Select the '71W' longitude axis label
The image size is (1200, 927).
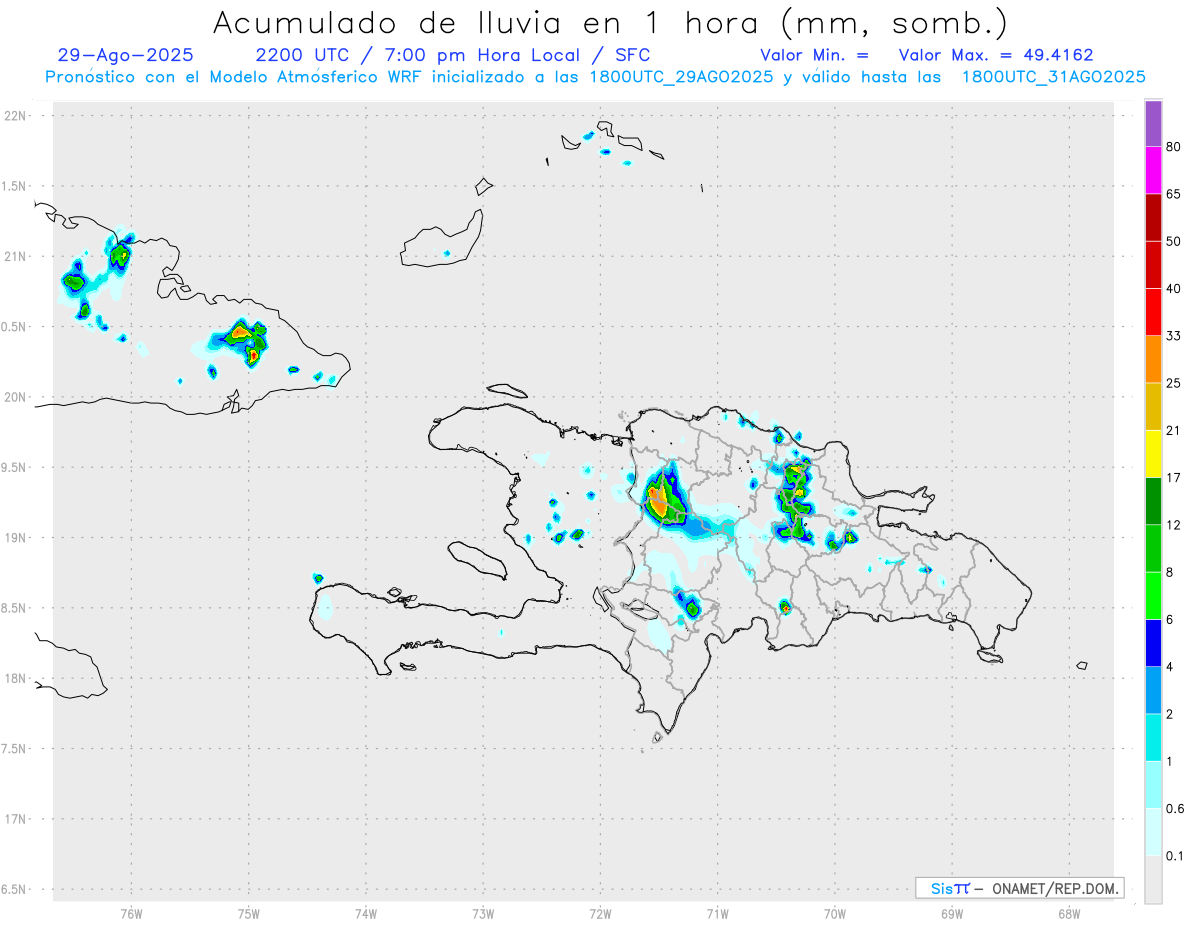click(x=717, y=914)
